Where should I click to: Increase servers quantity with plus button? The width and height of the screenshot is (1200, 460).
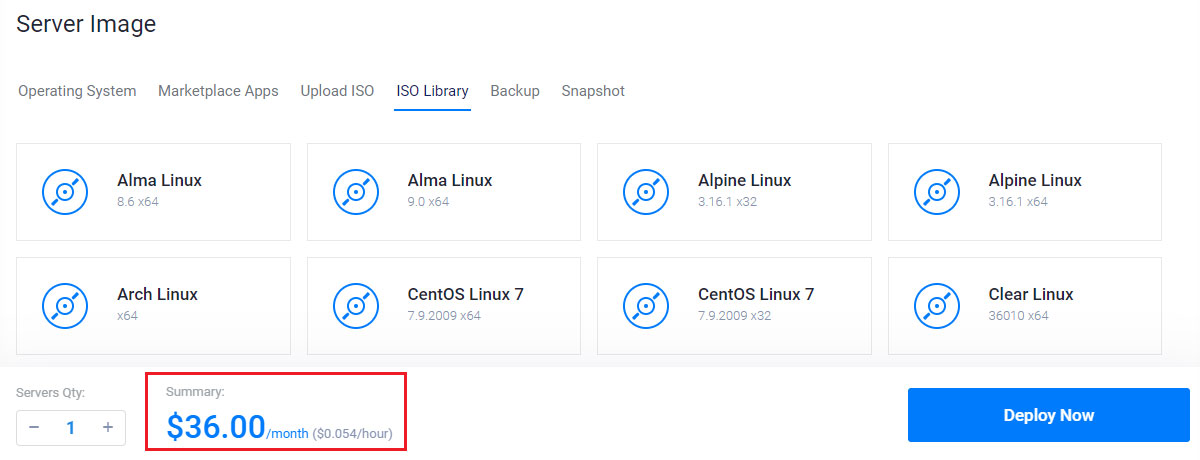pos(108,427)
